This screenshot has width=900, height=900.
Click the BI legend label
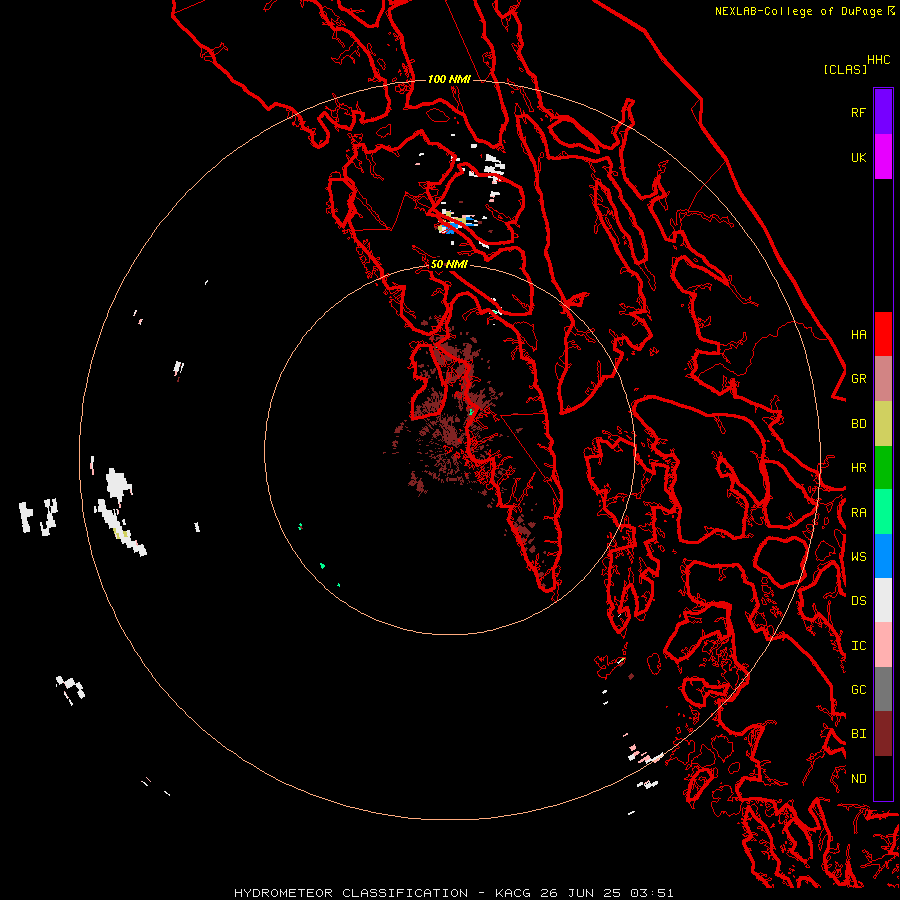coord(858,734)
